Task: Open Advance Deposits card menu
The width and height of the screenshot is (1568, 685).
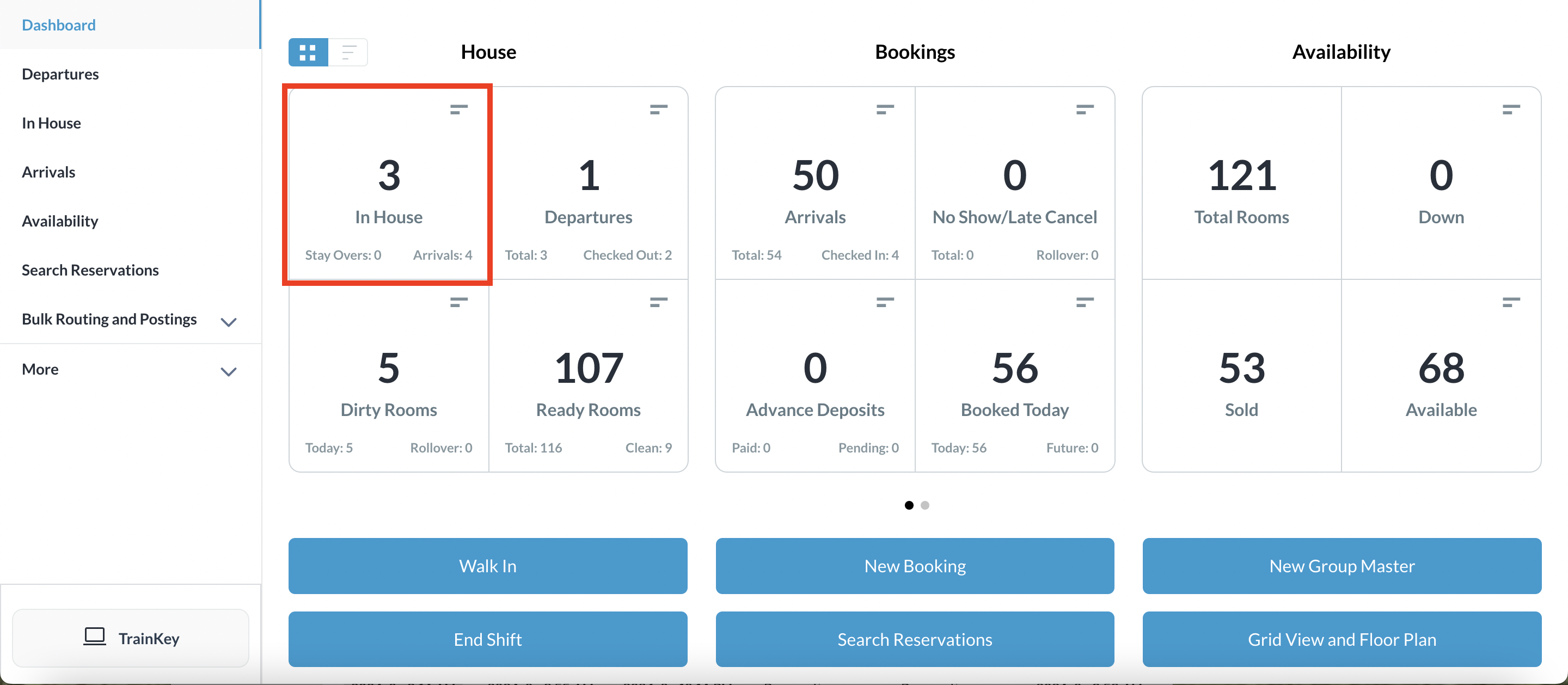Action: point(884,302)
